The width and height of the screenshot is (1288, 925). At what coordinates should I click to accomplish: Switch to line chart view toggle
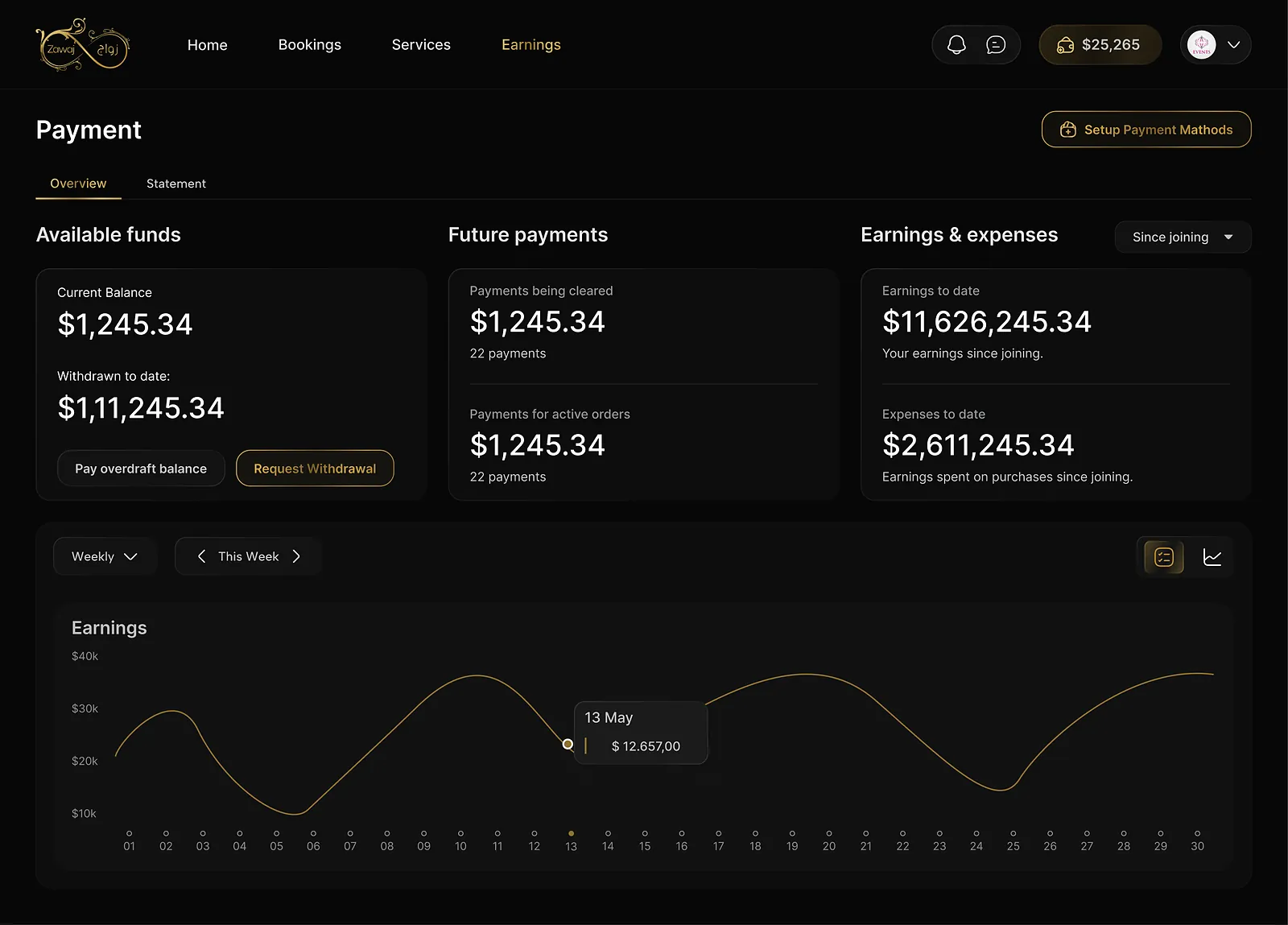coord(1212,557)
